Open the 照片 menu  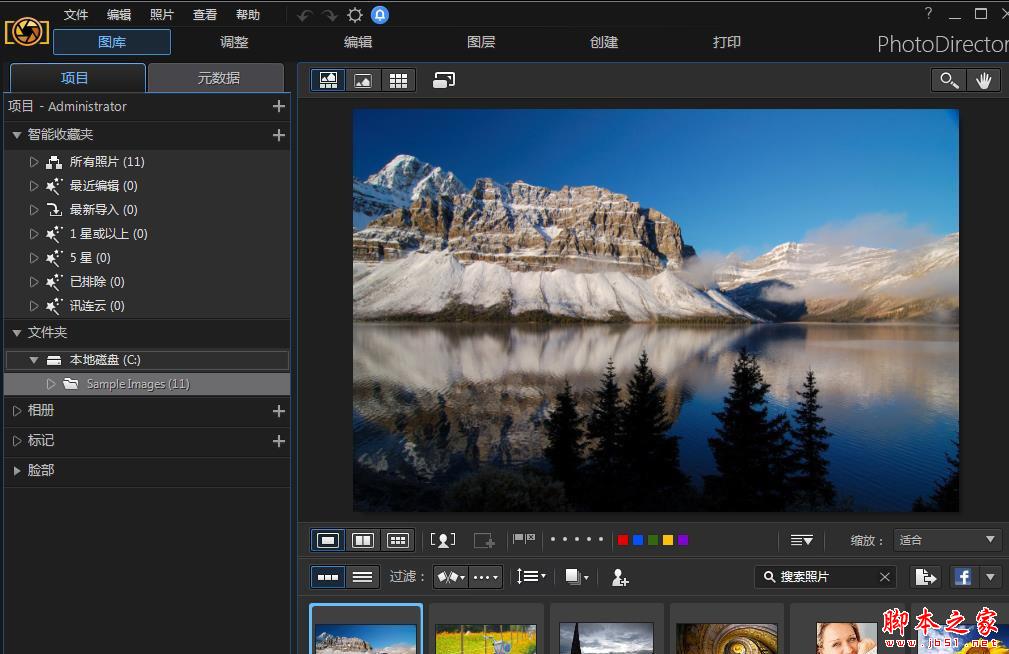pos(162,15)
